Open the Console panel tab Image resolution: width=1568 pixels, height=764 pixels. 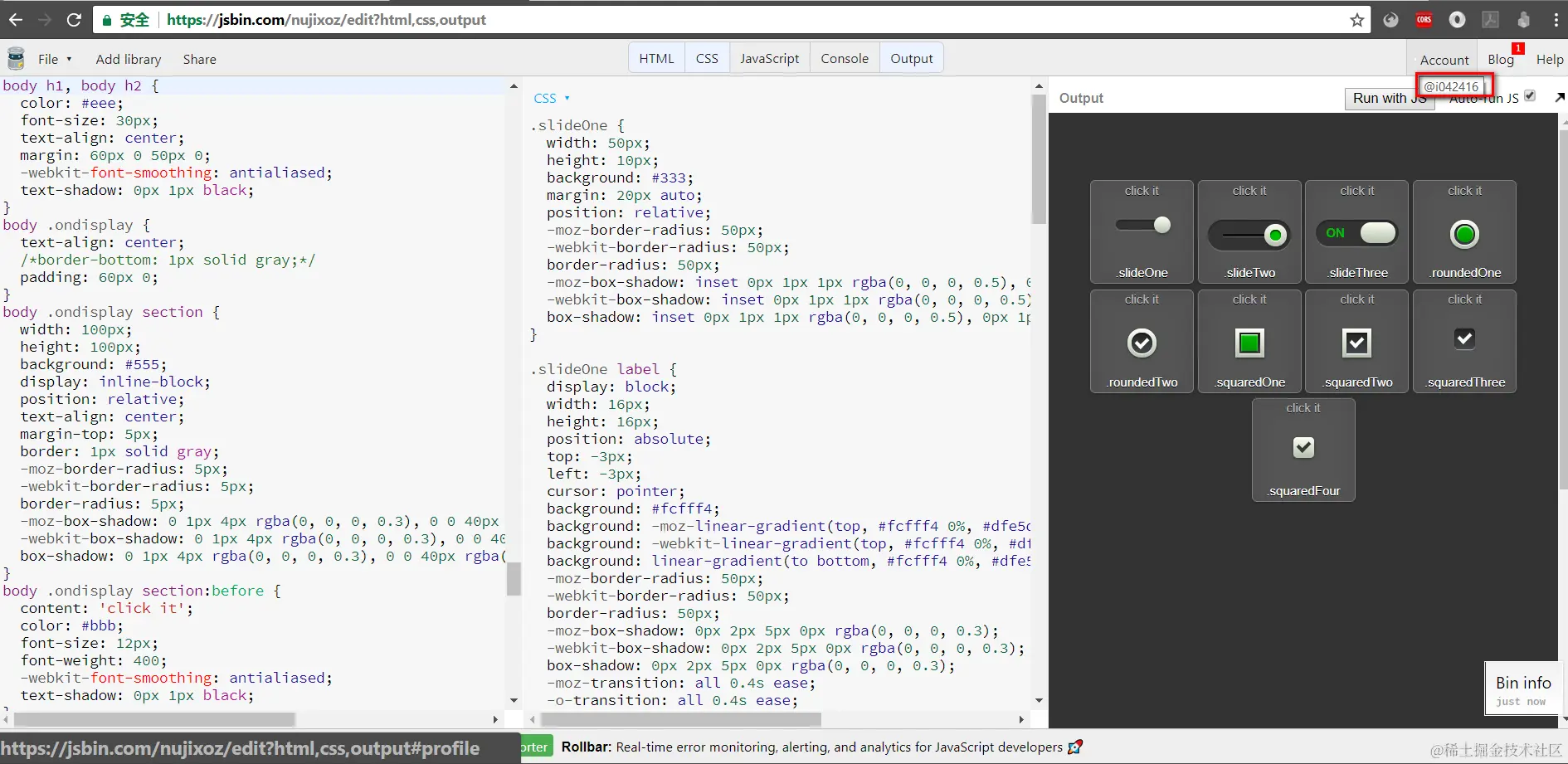coord(845,58)
